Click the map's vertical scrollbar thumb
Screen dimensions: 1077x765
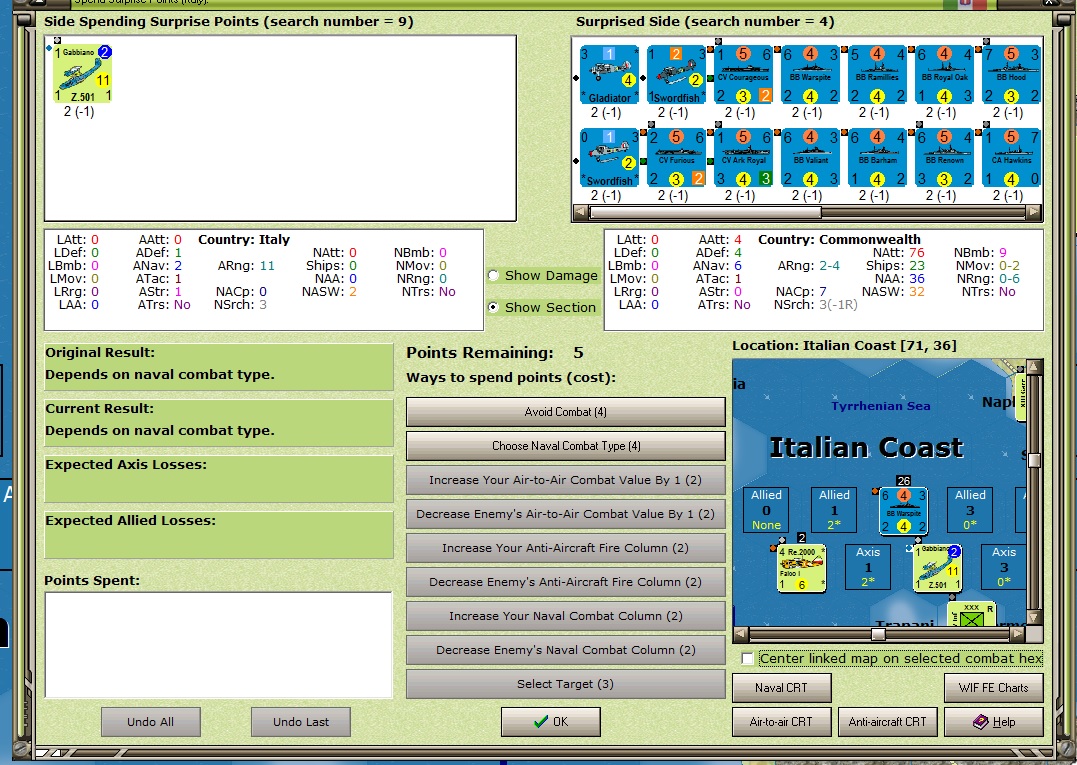click(1034, 459)
